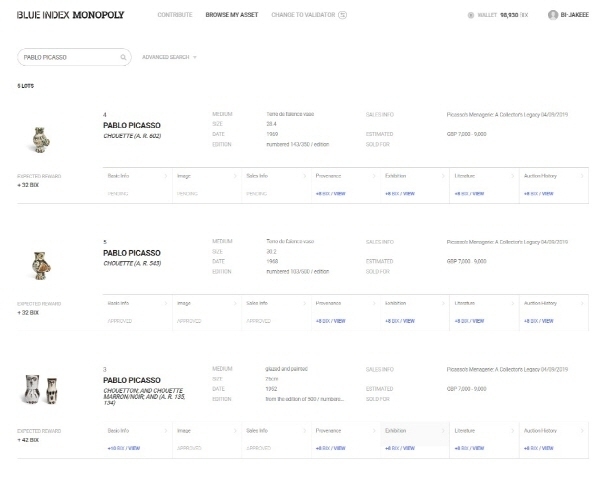Click the '5 LOTS' count text

coord(26,86)
